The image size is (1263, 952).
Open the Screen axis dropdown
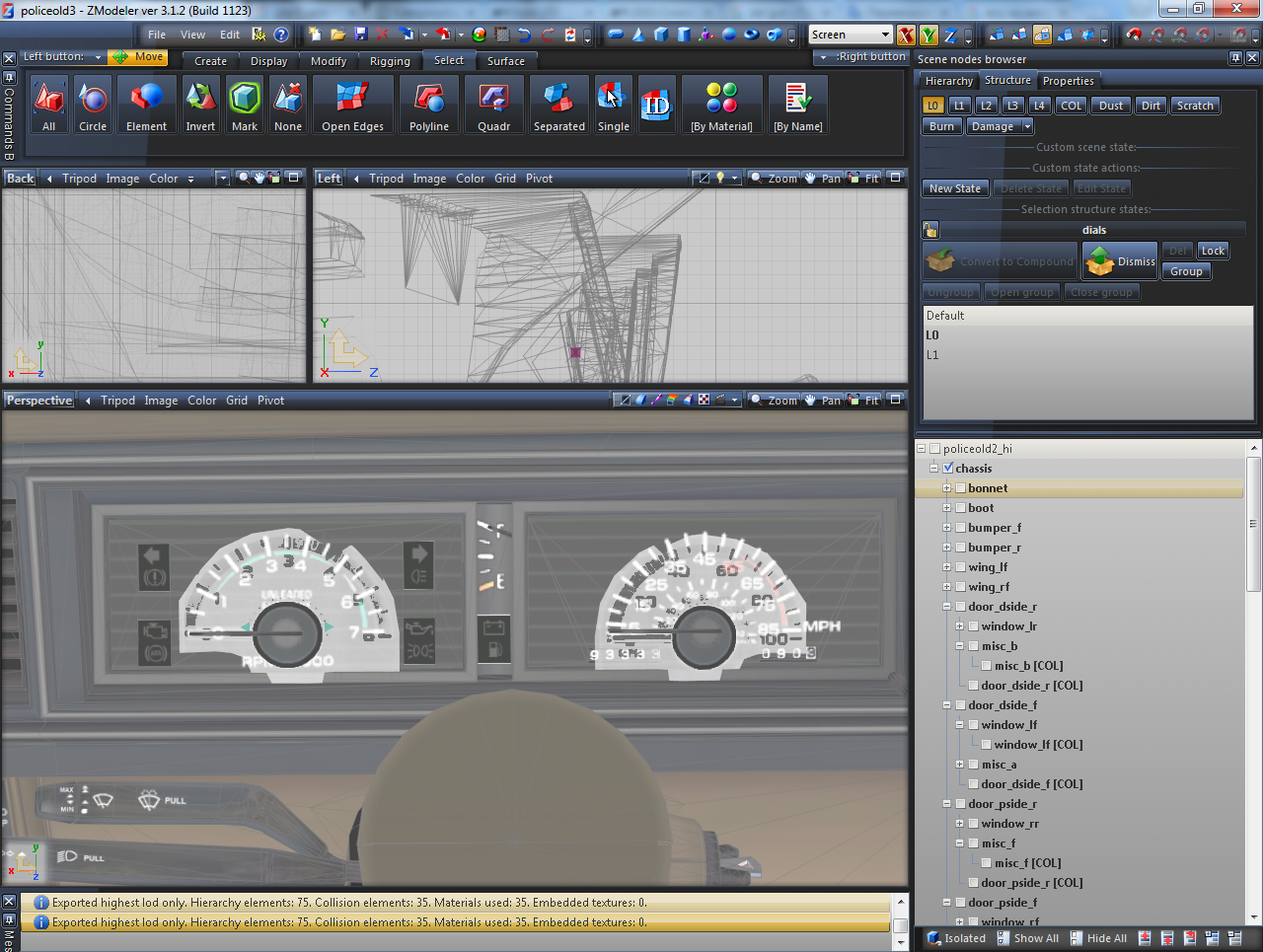click(884, 35)
